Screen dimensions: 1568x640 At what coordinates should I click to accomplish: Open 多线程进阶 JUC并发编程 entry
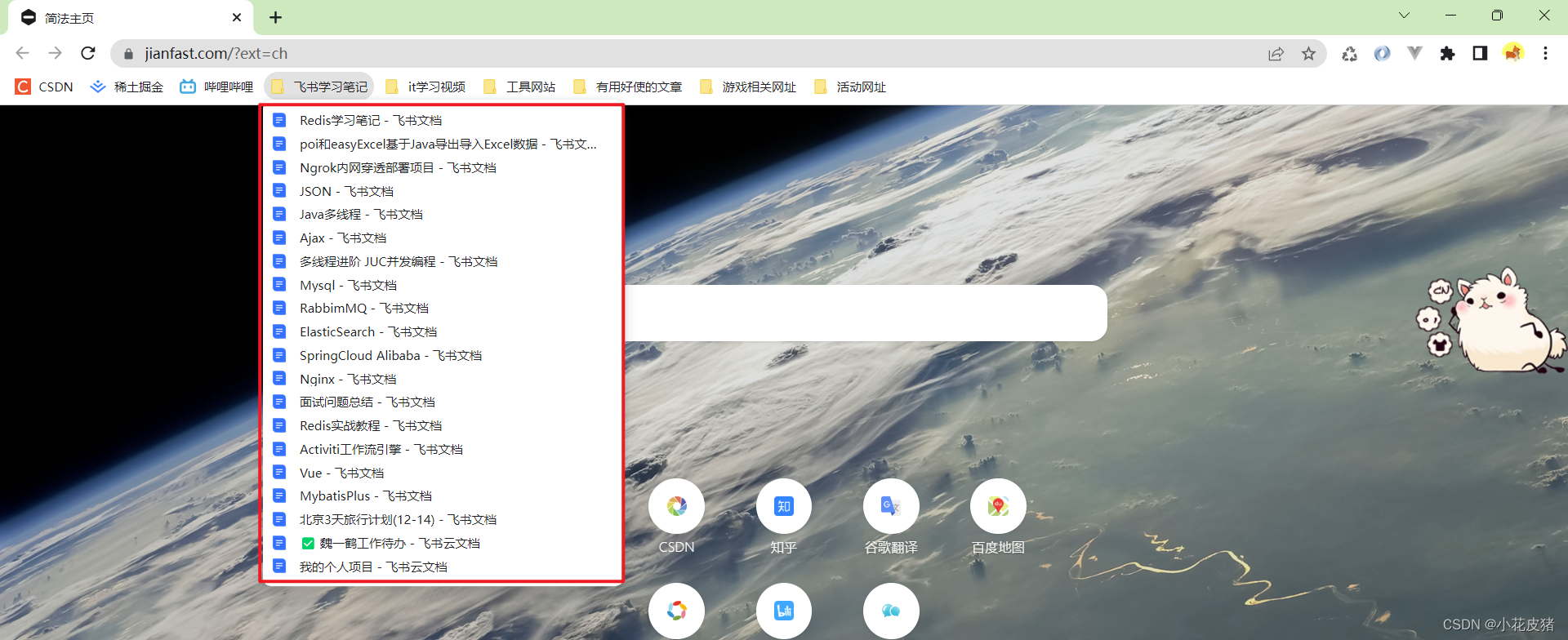[x=441, y=261]
